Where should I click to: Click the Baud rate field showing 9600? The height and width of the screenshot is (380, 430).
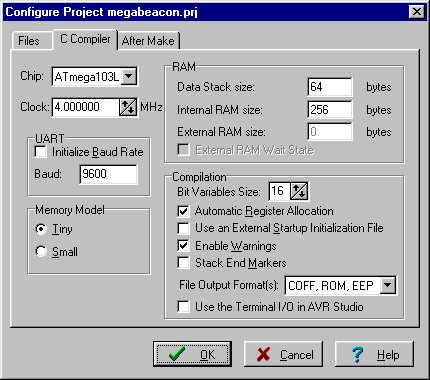pyautogui.click(x=108, y=174)
